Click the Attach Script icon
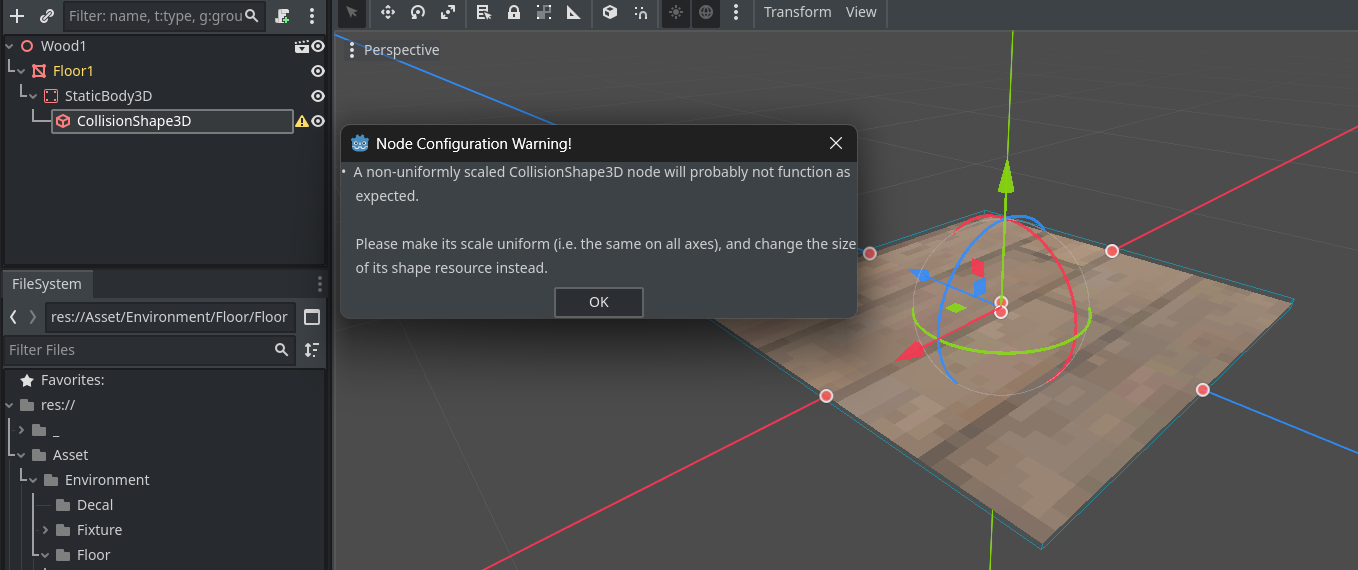1358x570 pixels. pos(283,16)
